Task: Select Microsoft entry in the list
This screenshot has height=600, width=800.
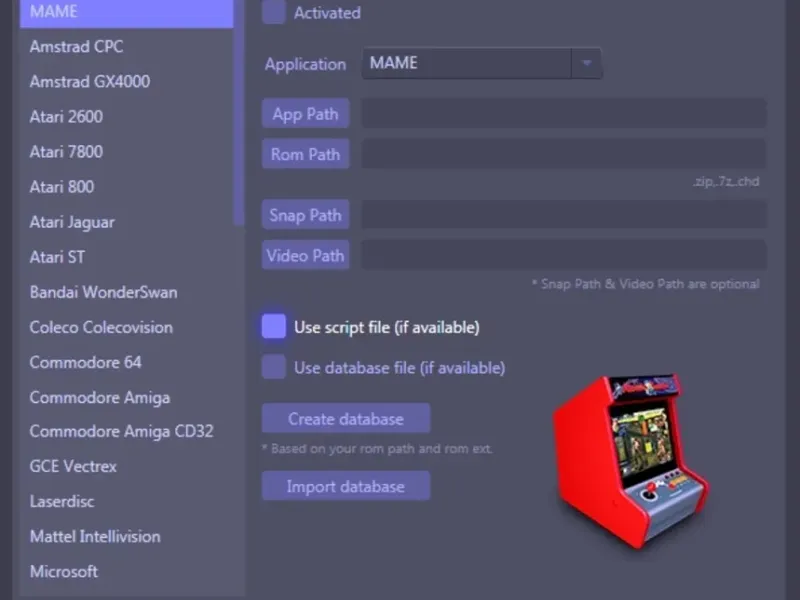Action: [x=64, y=572]
